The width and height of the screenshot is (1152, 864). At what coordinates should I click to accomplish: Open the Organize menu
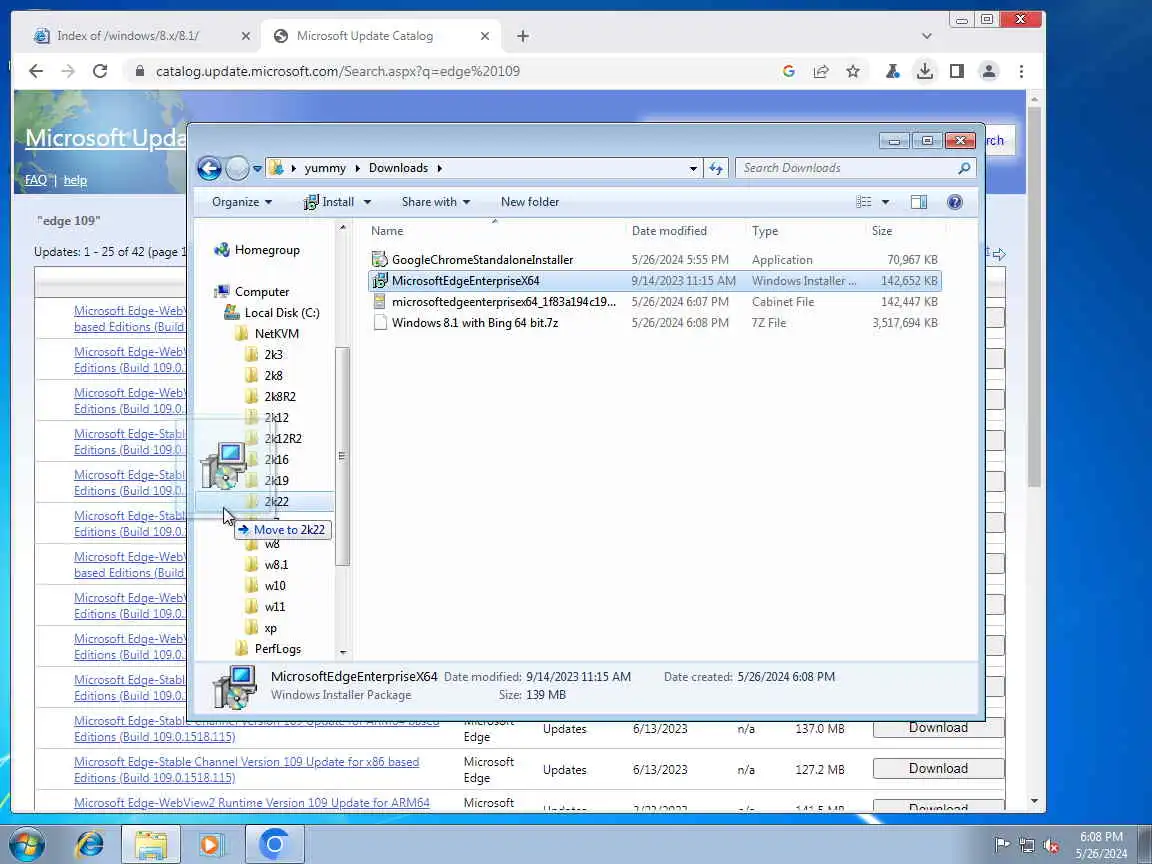tap(242, 202)
